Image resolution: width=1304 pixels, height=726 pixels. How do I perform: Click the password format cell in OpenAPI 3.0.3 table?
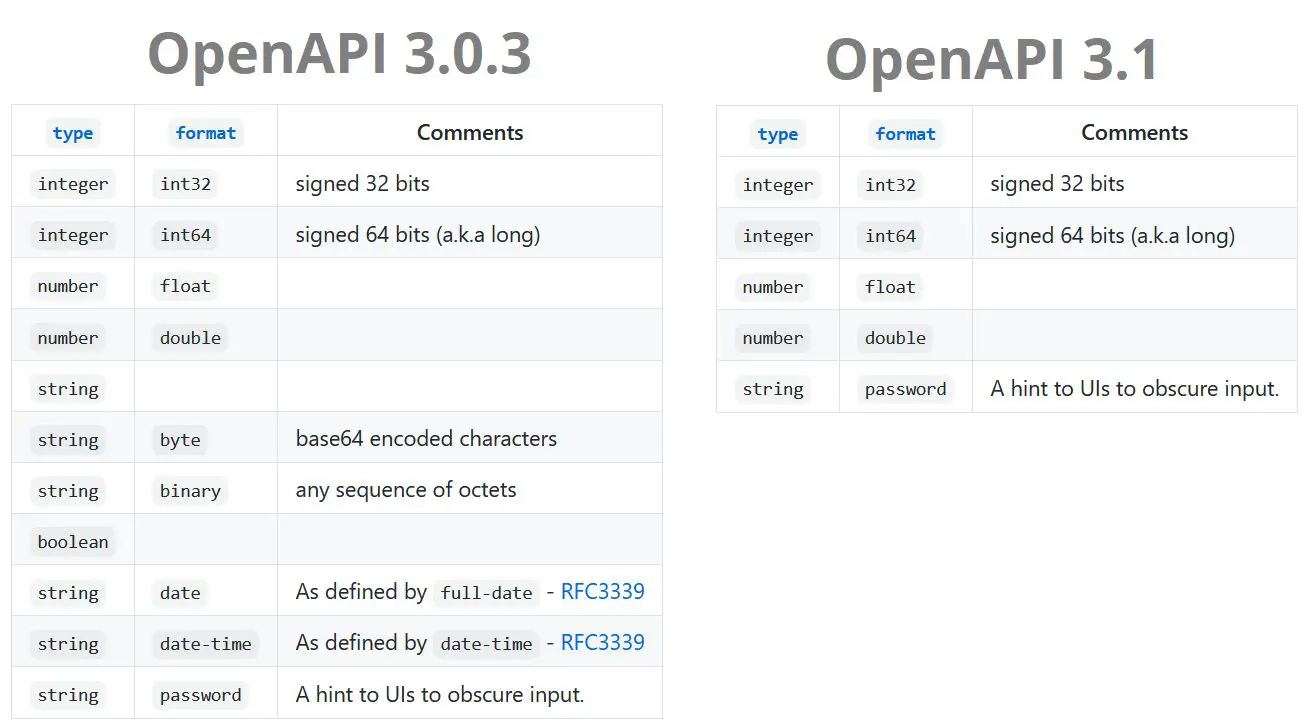click(200, 695)
